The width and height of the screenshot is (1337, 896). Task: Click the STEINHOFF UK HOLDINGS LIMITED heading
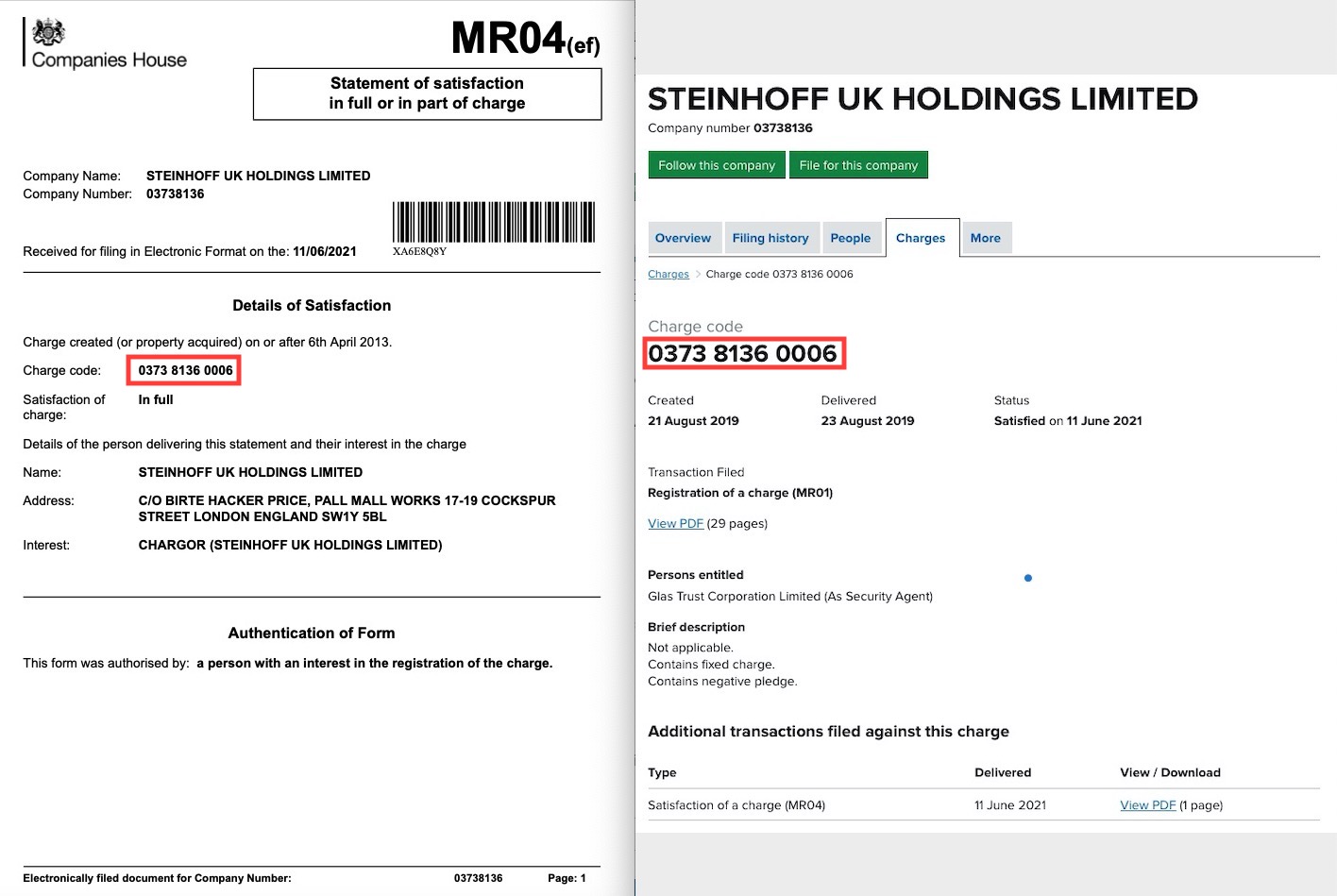pyautogui.click(x=922, y=98)
